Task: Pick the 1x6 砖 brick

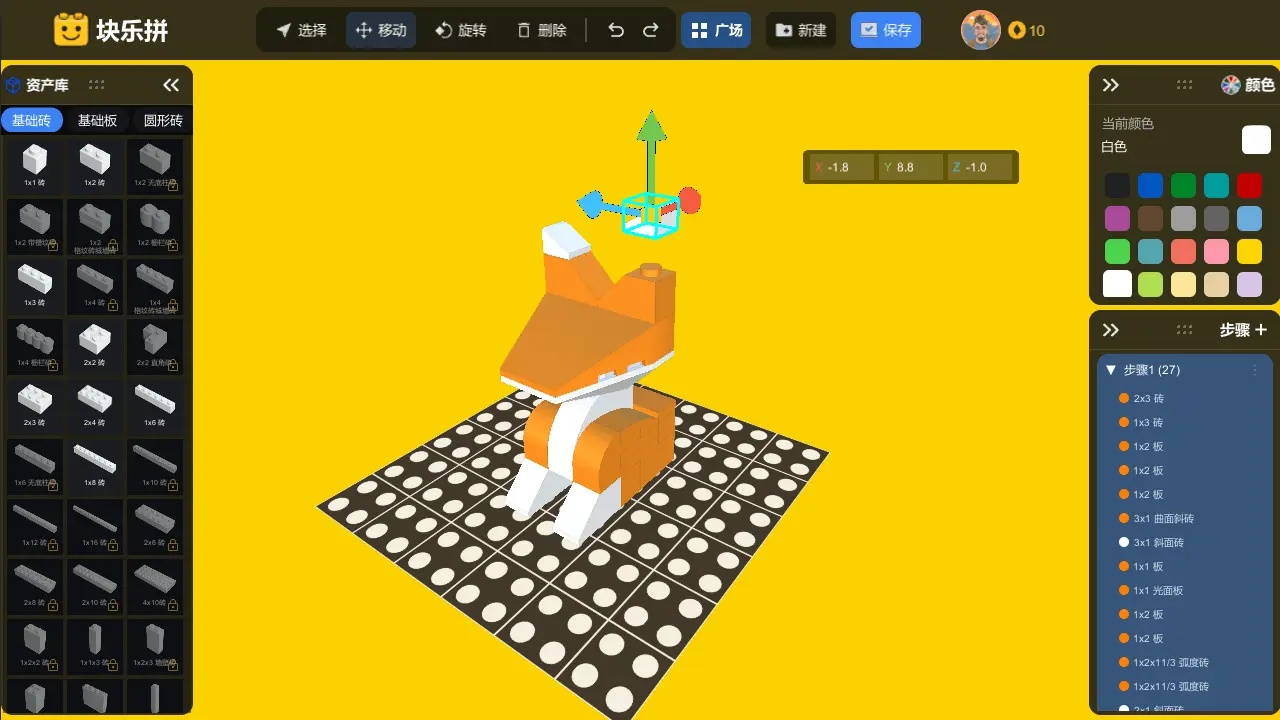Action: click(x=155, y=405)
